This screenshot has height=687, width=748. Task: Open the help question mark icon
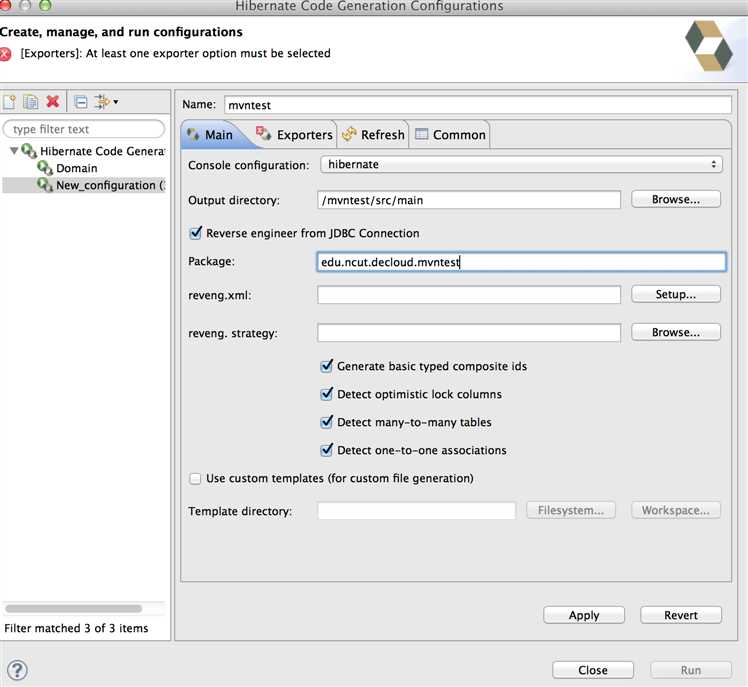point(17,670)
